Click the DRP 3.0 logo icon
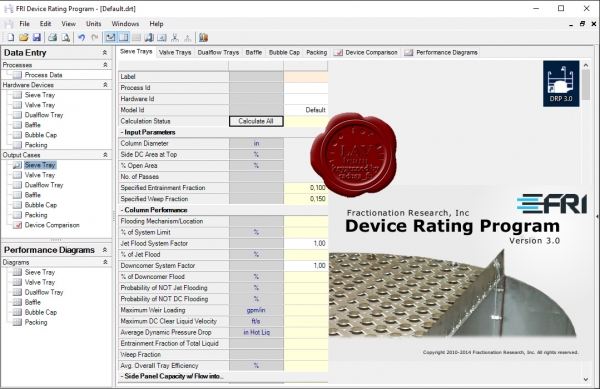This screenshot has height=389, width=600. click(561, 84)
